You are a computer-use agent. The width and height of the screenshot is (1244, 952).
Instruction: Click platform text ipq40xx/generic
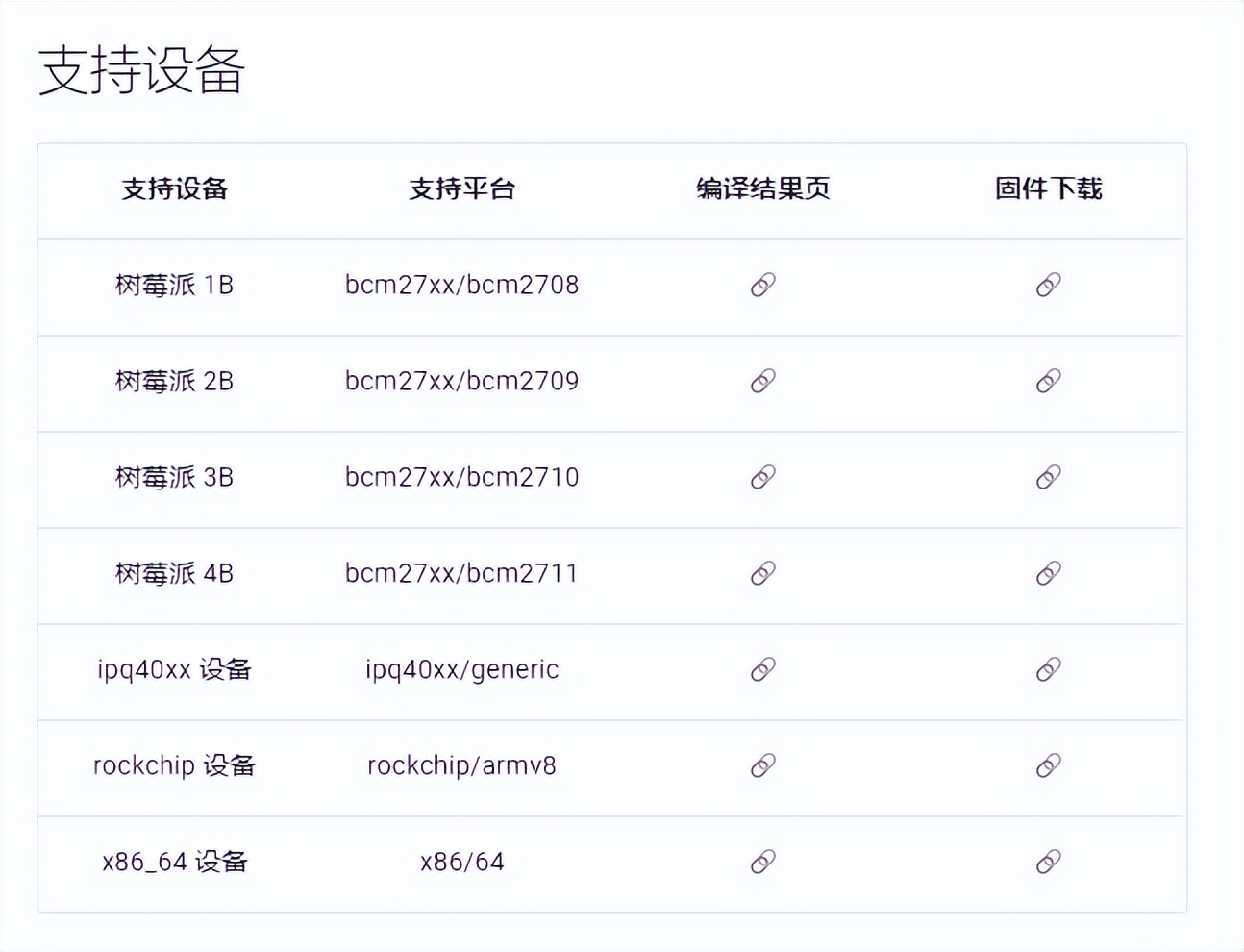(x=462, y=670)
